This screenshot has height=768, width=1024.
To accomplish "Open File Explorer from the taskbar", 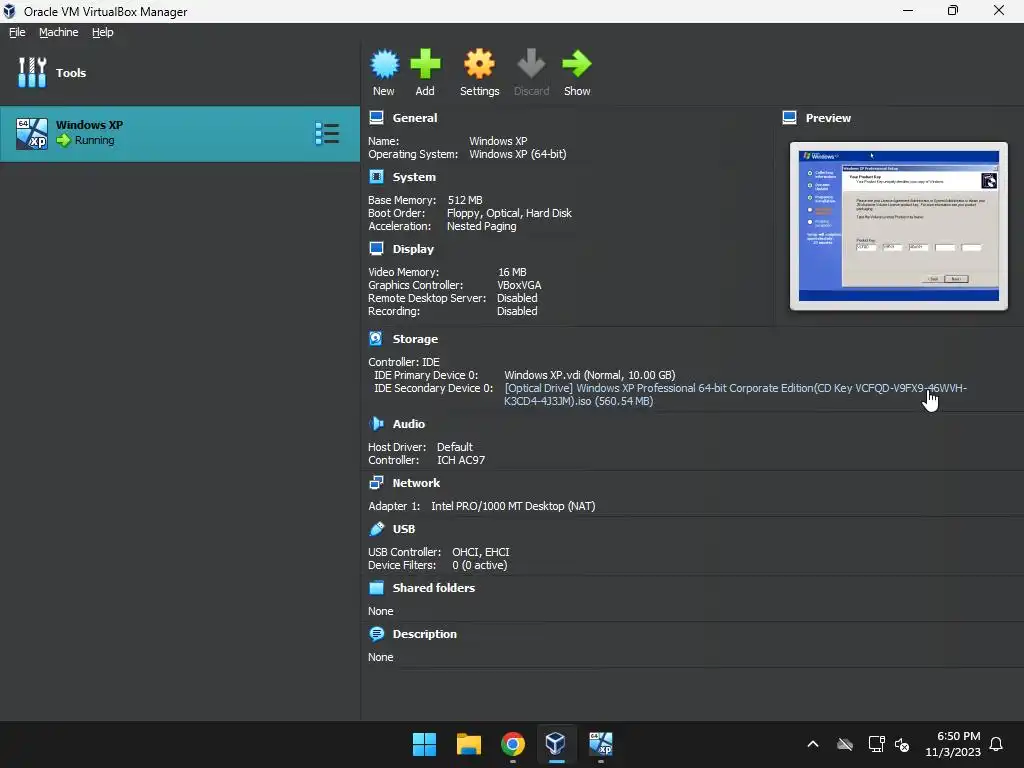I will pyautogui.click(x=468, y=744).
